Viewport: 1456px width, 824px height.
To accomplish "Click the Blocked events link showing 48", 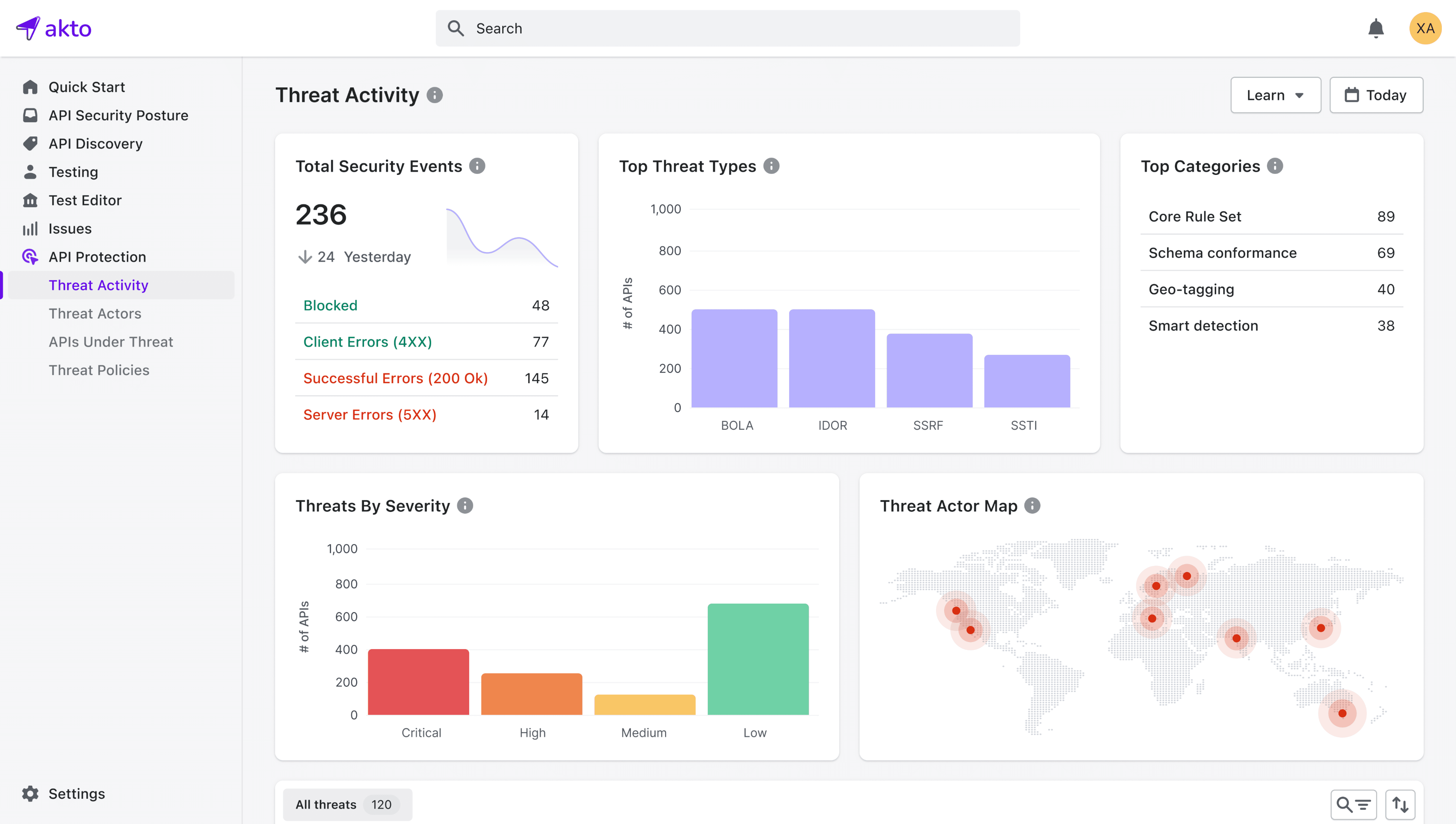I will click(330, 305).
